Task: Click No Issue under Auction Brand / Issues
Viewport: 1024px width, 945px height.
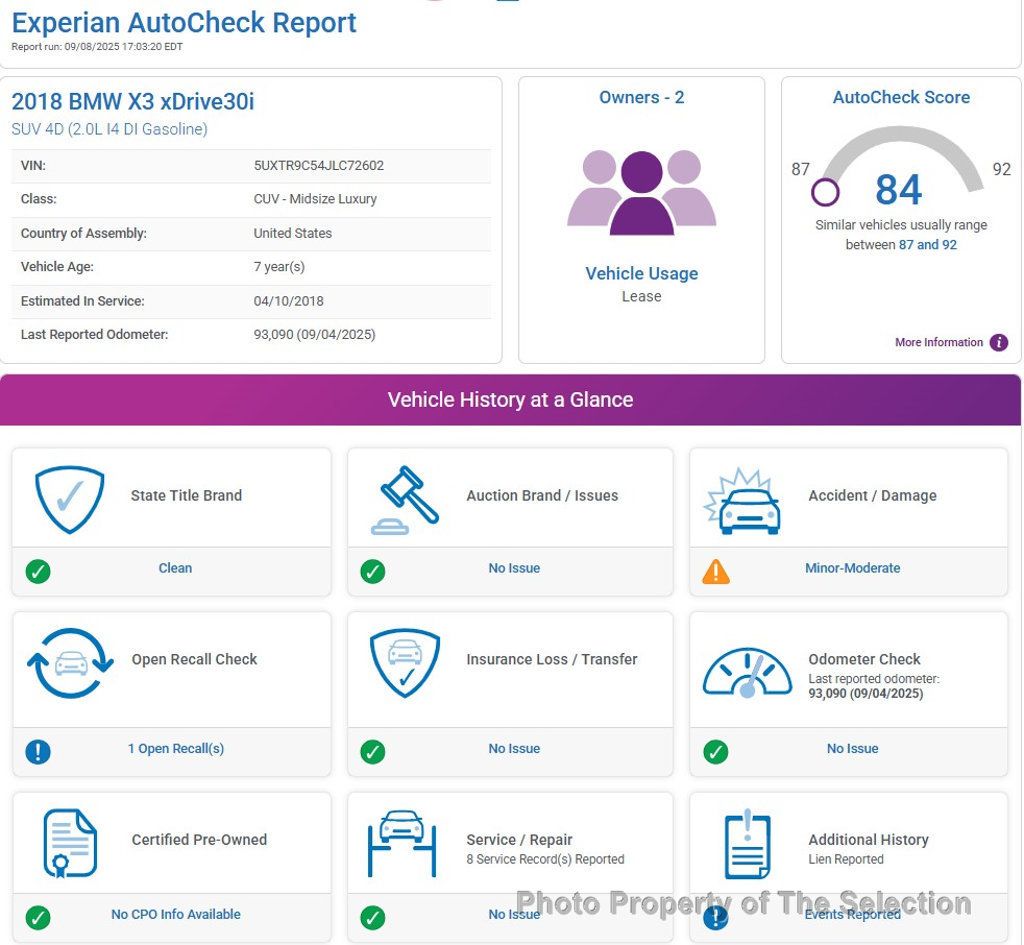Action: (x=514, y=568)
